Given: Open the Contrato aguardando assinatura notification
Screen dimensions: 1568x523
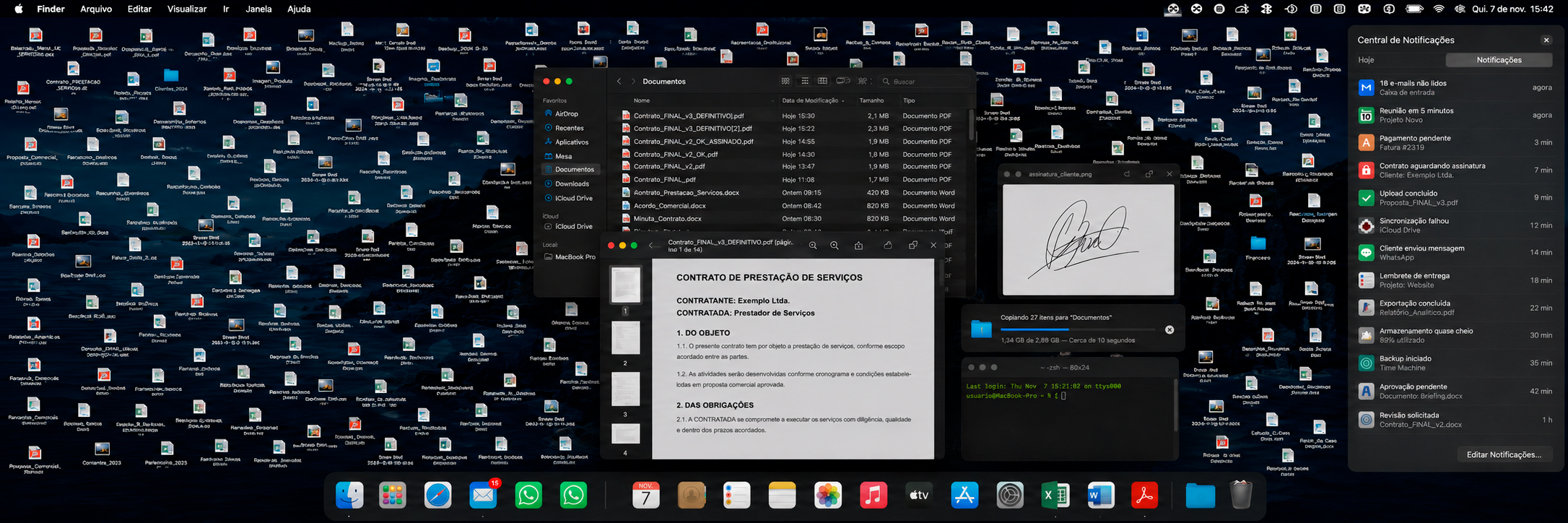Looking at the screenshot, I should click(1455, 170).
